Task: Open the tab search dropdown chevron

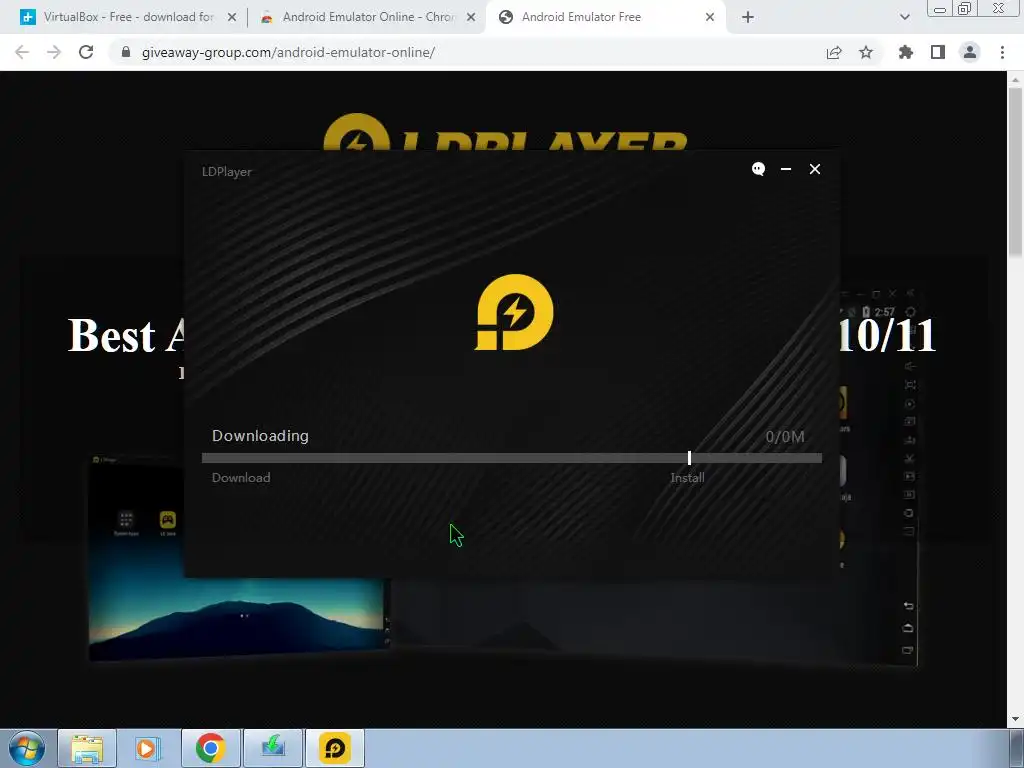Action: click(x=904, y=18)
